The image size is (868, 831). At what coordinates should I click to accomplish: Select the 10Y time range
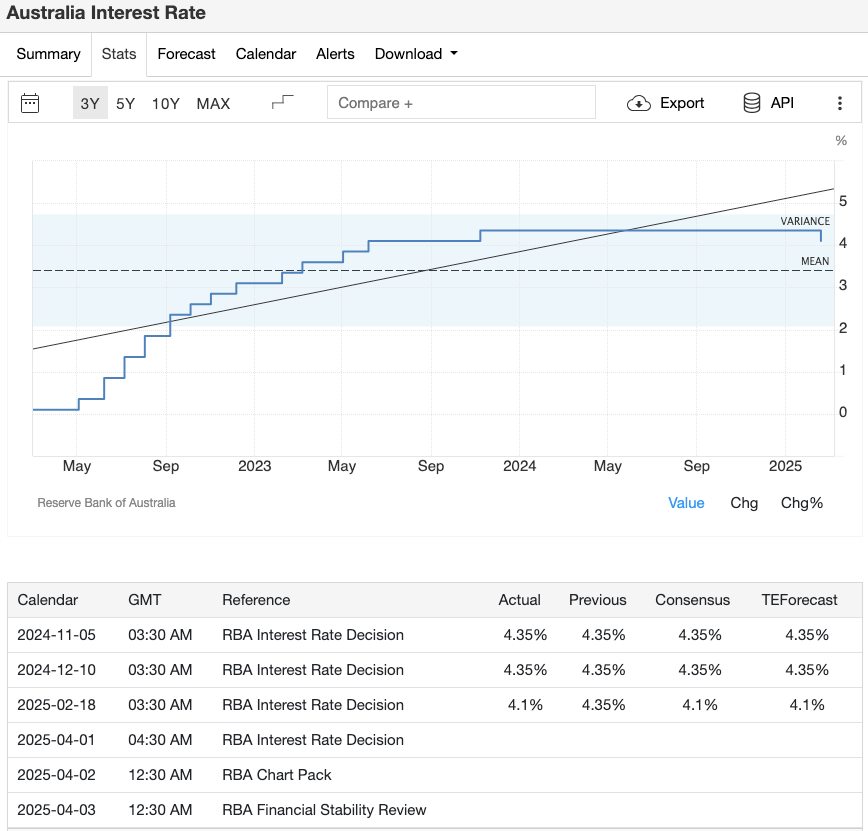point(164,103)
